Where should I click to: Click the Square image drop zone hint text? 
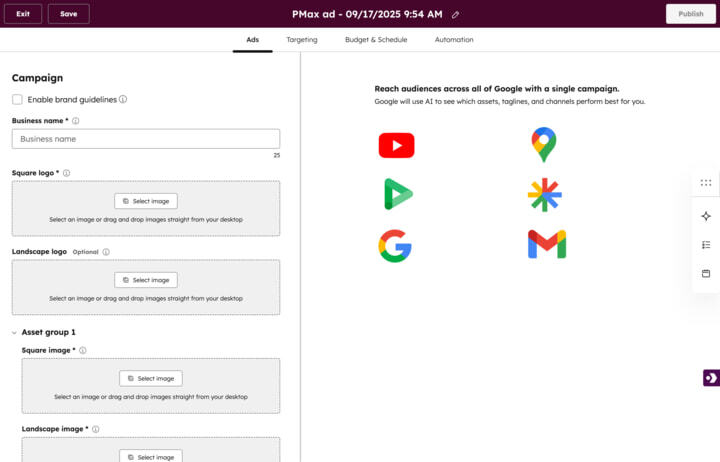coord(151,397)
